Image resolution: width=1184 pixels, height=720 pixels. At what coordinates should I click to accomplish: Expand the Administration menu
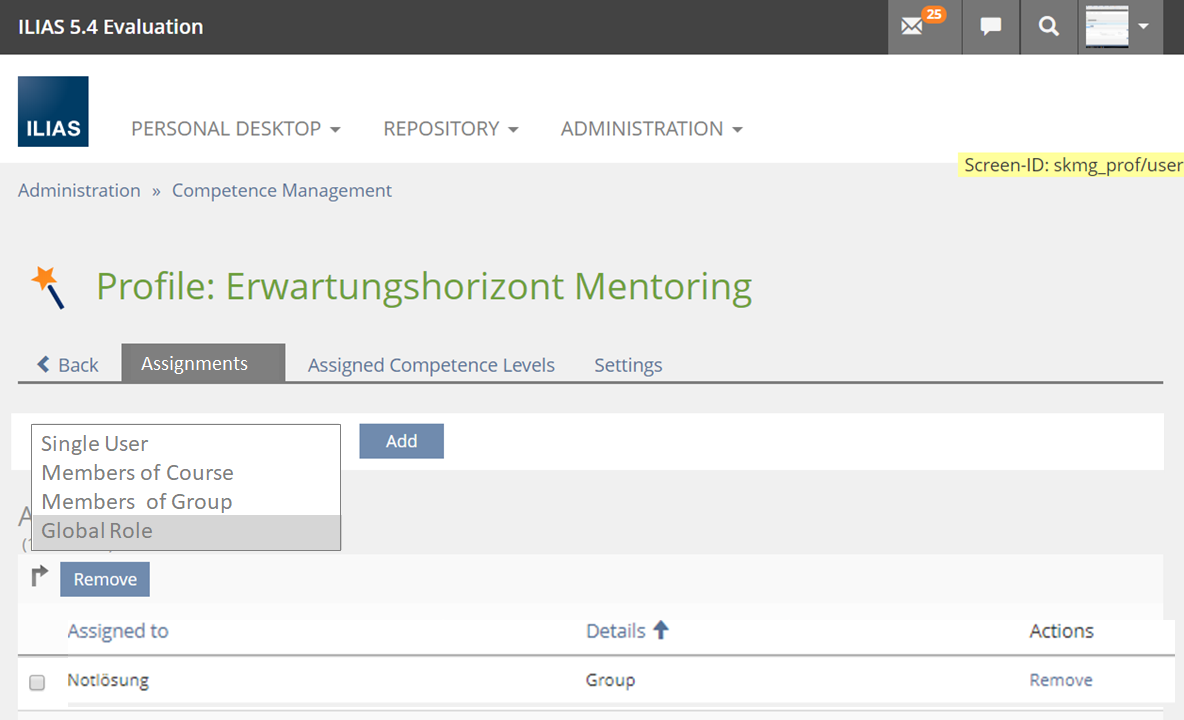tap(652, 129)
